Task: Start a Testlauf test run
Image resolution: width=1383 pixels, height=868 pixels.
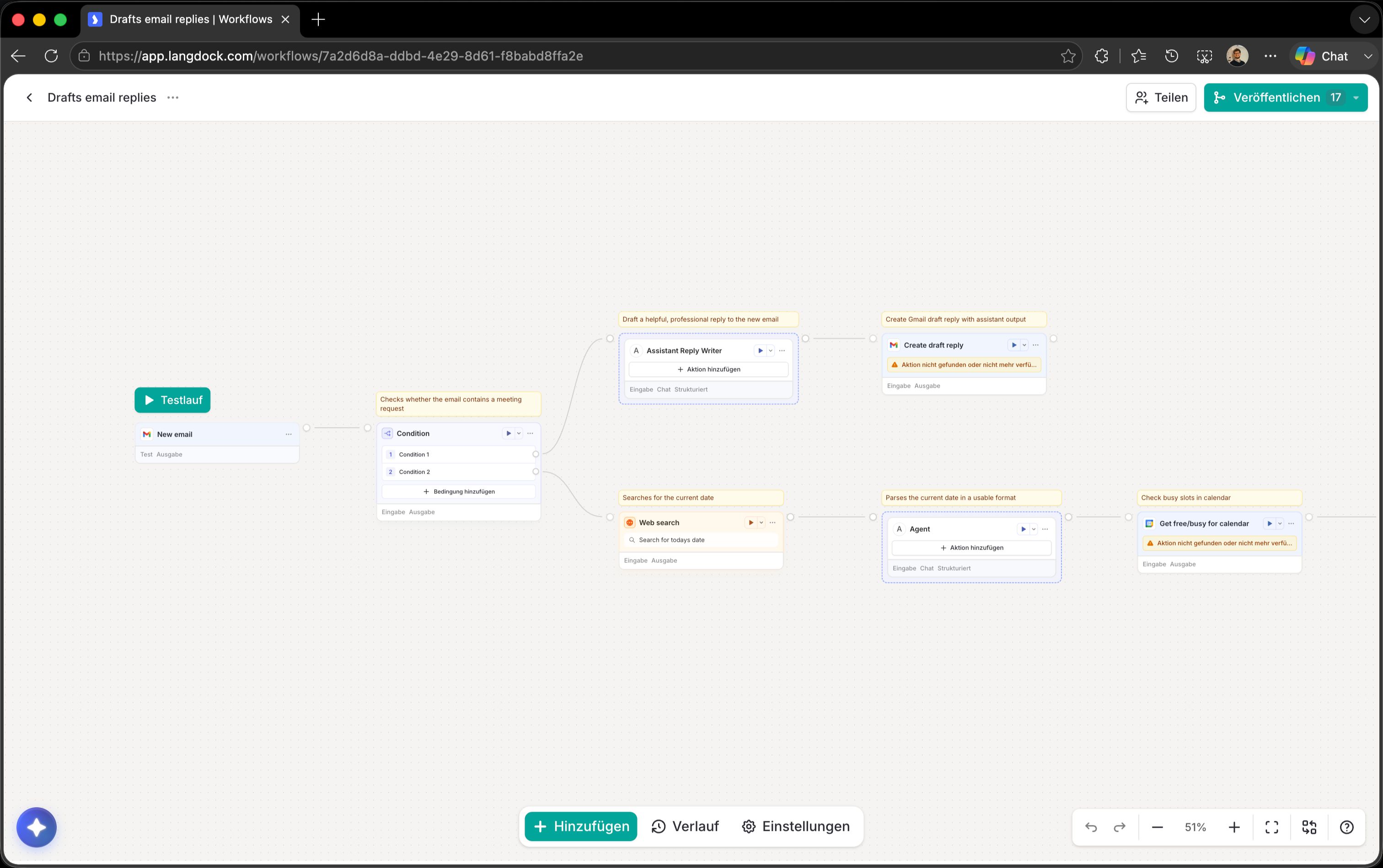Action: 173,400
